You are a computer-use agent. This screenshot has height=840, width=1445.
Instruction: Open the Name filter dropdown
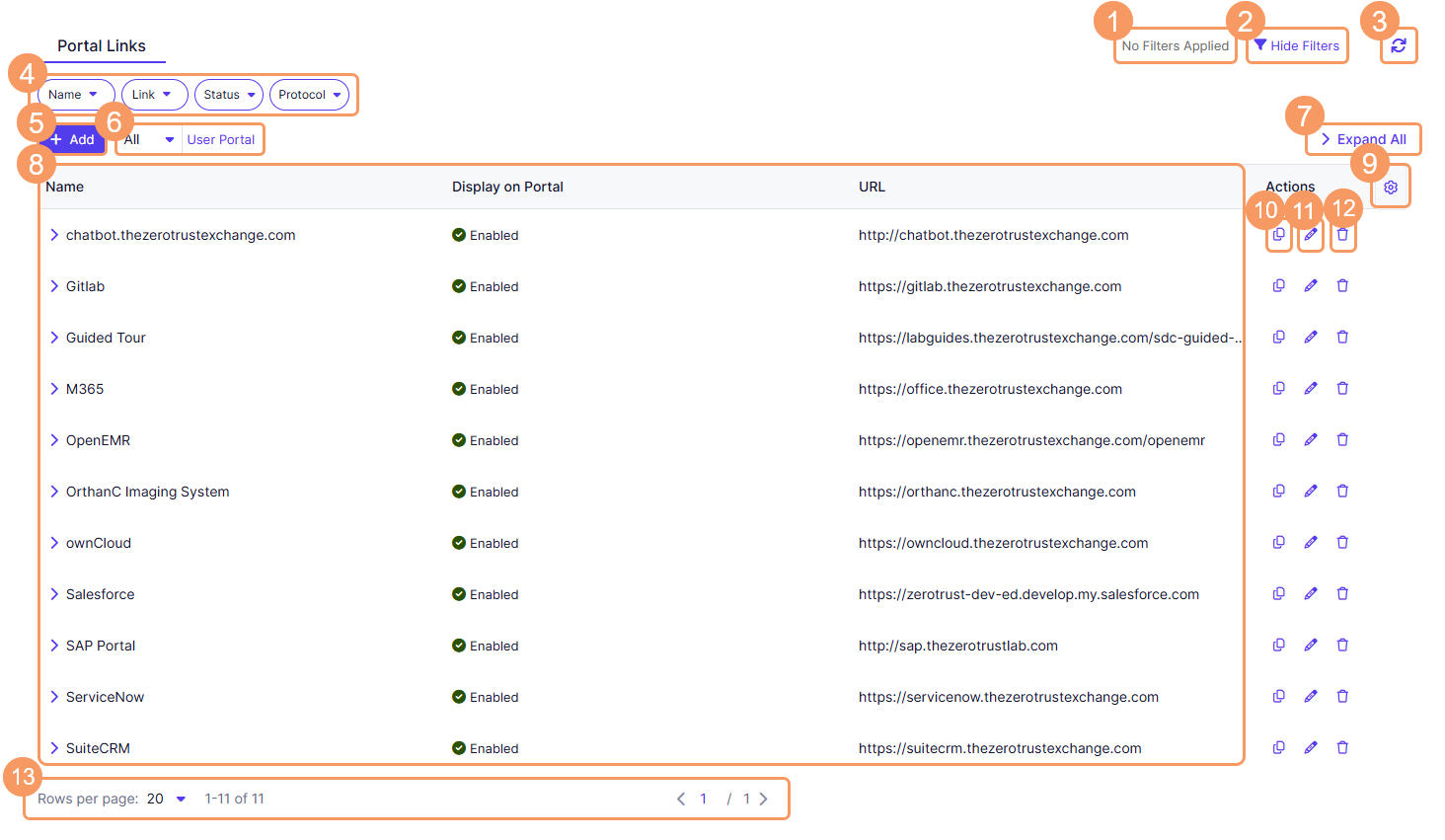click(76, 95)
